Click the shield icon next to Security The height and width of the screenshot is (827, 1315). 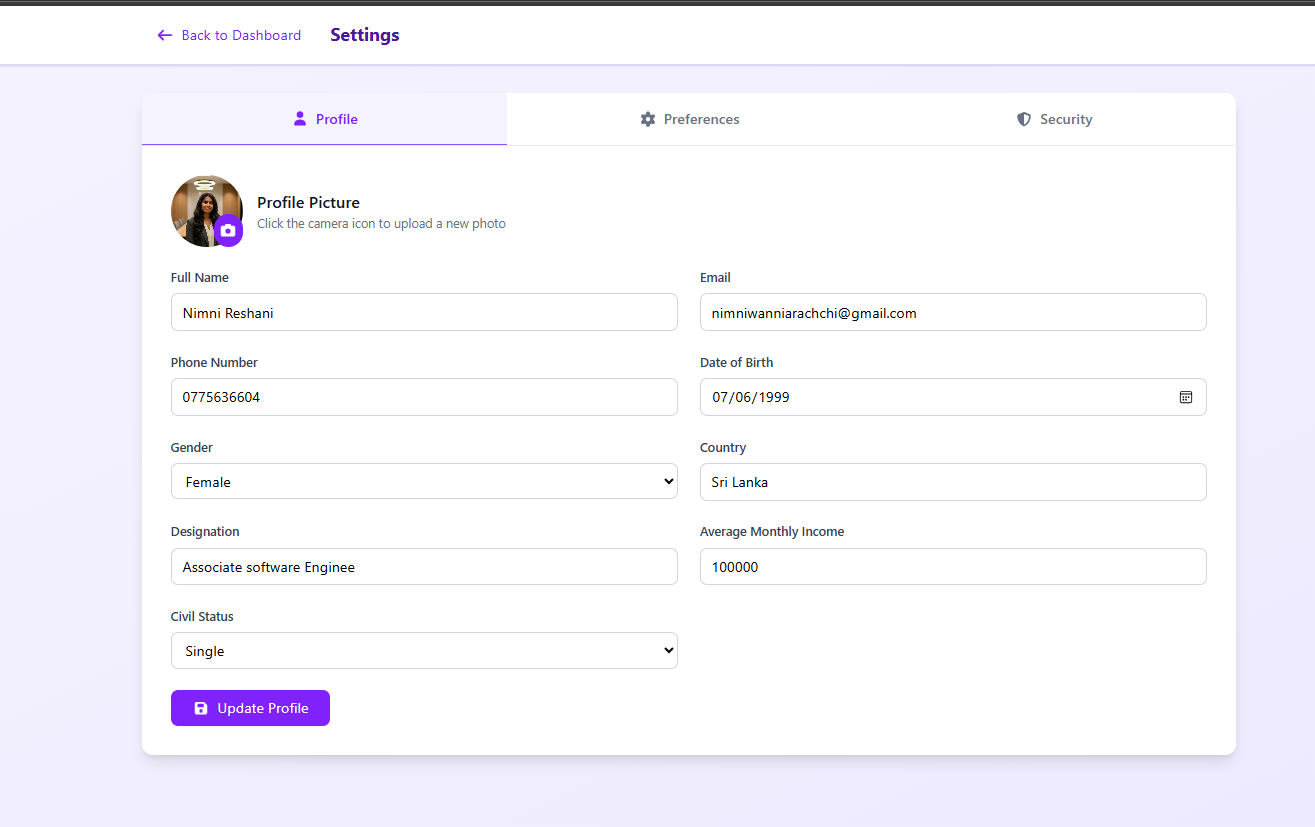1024,119
